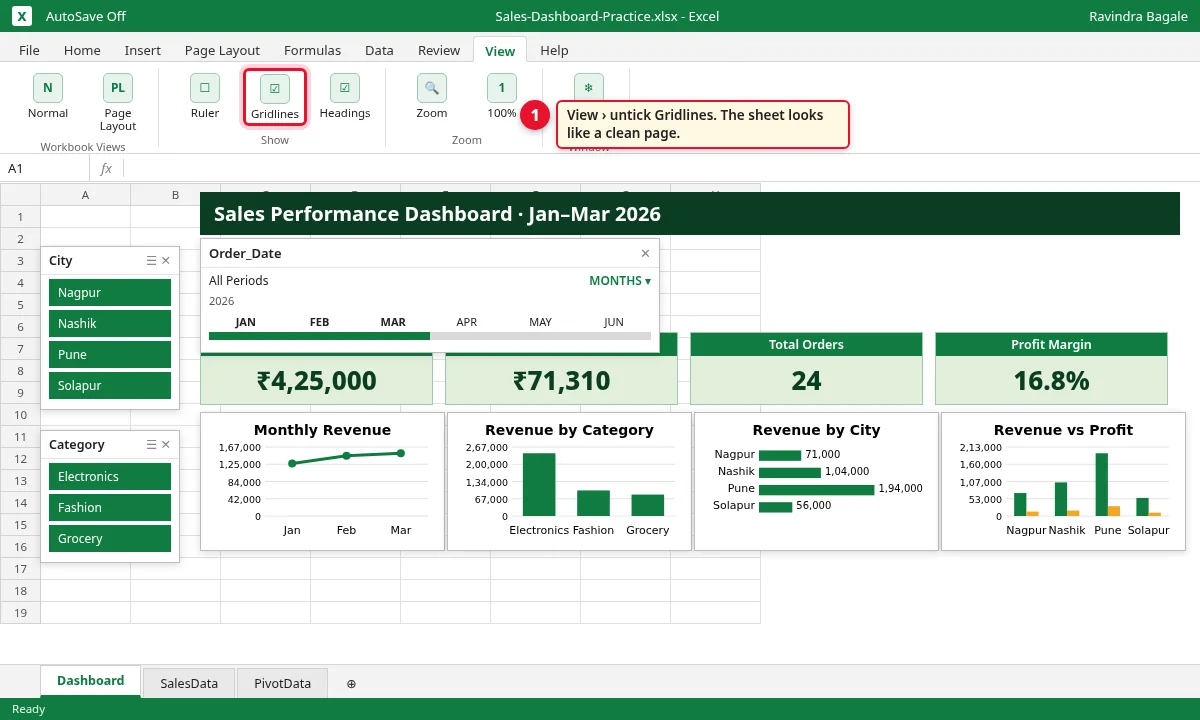Clear filter on the Category slicer
Viewport: 1200px width, 720px height.
[166, 444]
